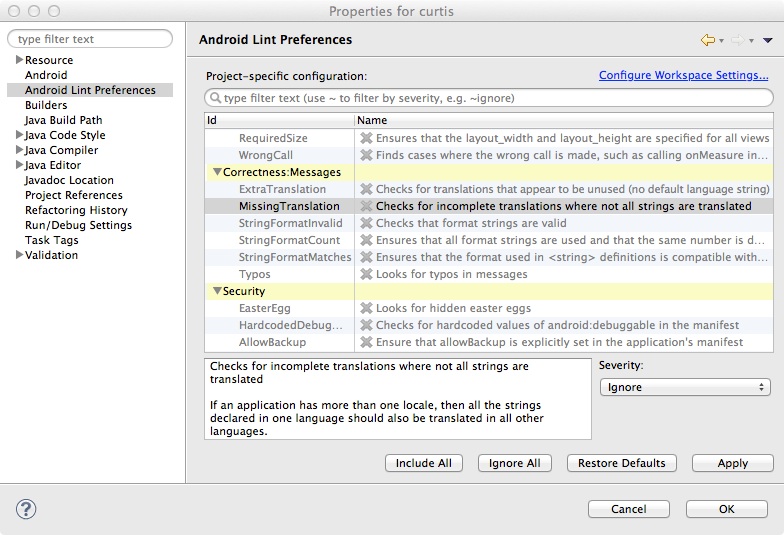Click the help question mark icon

[x=26, y=510]
